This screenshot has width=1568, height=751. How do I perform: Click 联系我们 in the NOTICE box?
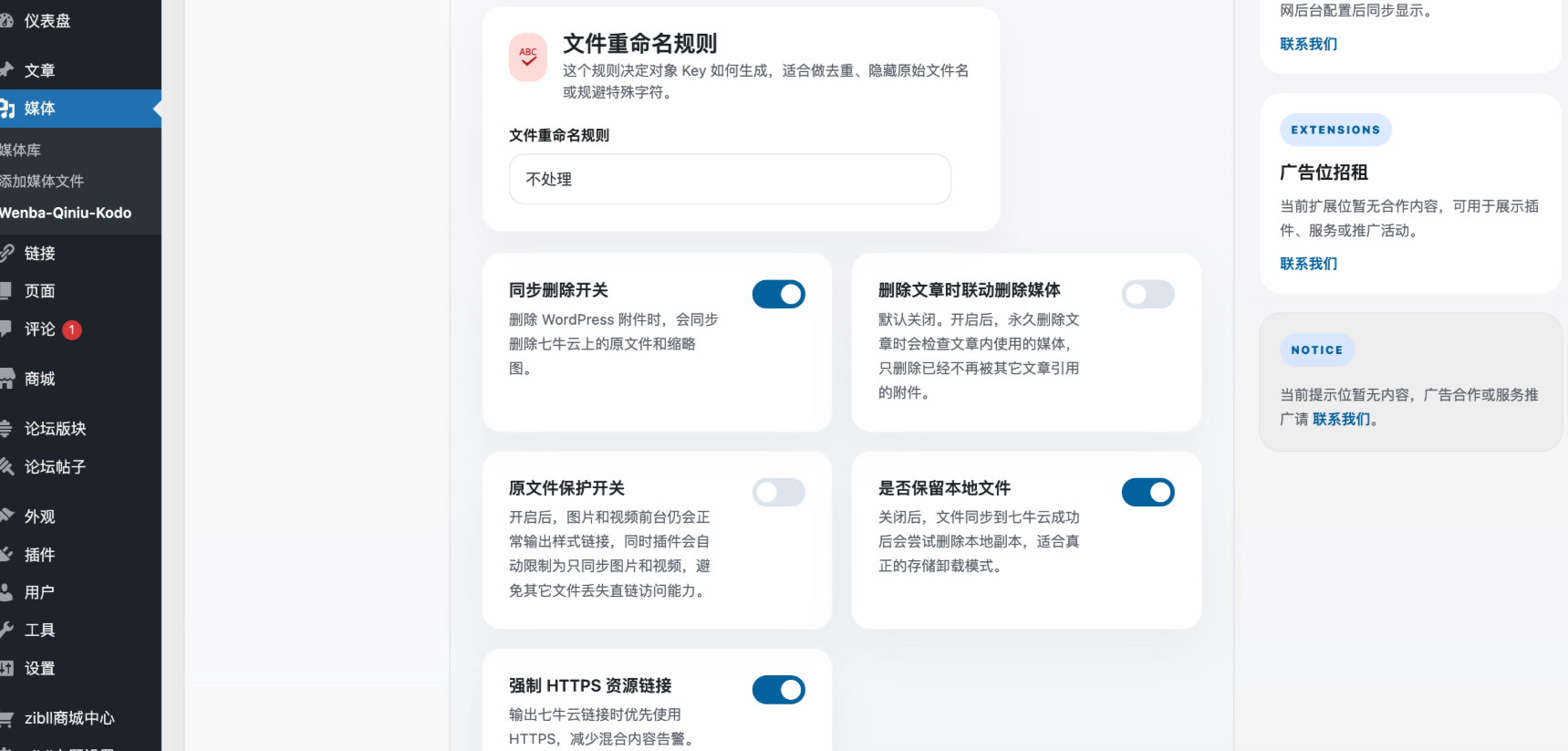click(1341, 419)
